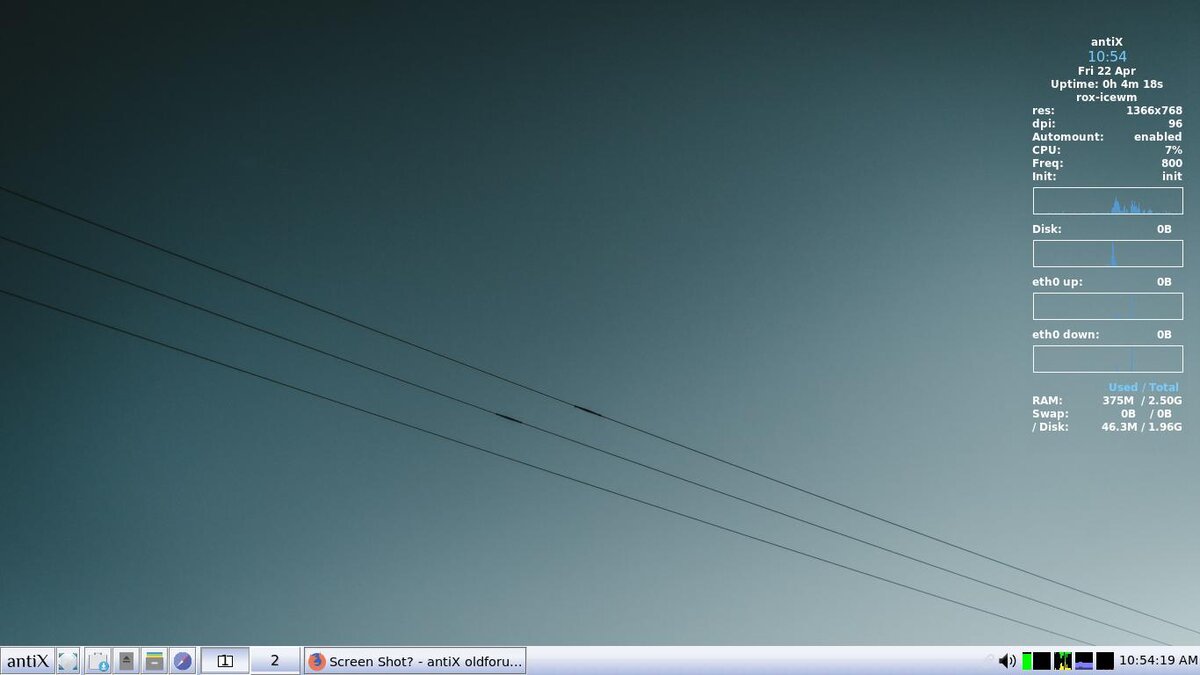The width and height of the screenshot is (1200, 675).
Task: Open the file drawer icon on the toolbar
Action: pyautogui.click(x=153, y=660)
